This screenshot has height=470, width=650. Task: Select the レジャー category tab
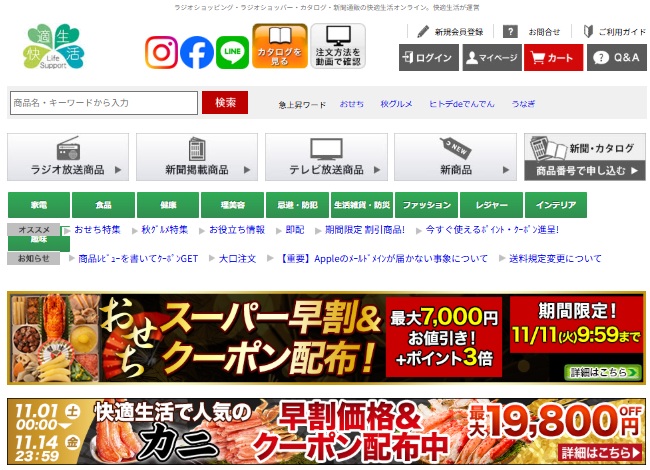[491, 205]
